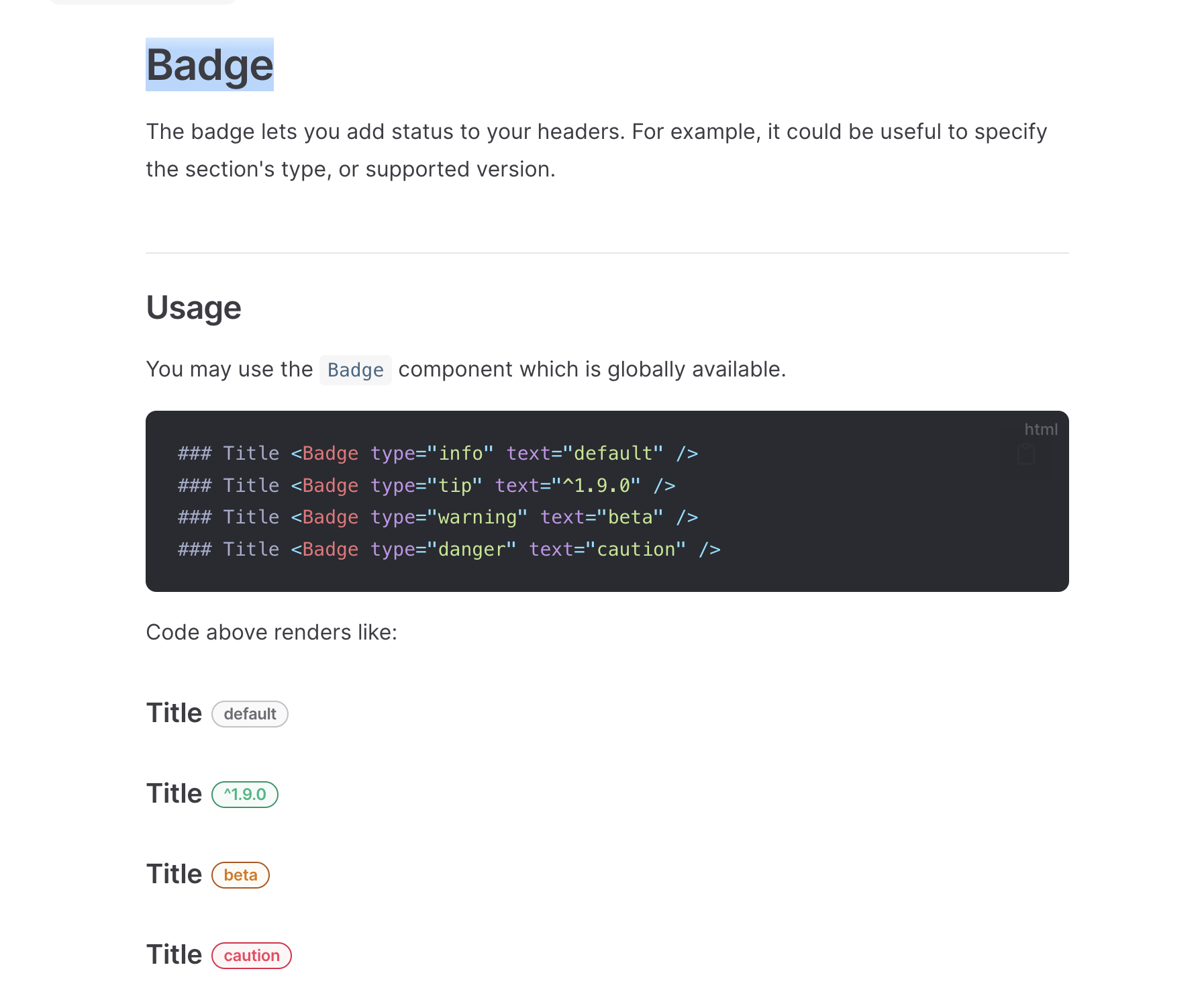Screen dimensions: 1204x1004
Task: Click the code line with type="info"
Action: 438,454
